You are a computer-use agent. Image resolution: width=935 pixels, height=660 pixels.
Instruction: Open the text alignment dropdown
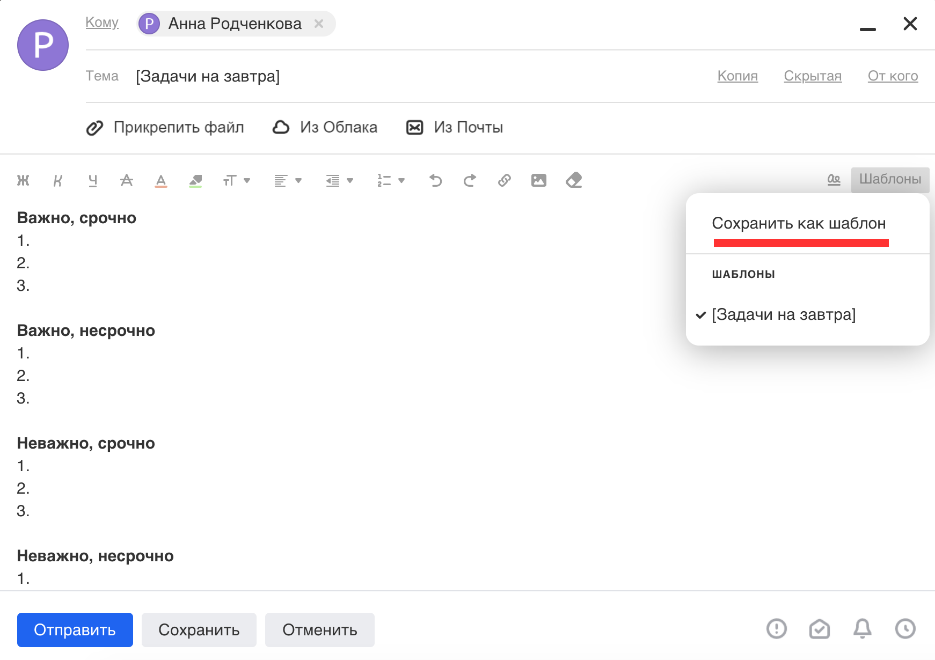tap(288, 180)
